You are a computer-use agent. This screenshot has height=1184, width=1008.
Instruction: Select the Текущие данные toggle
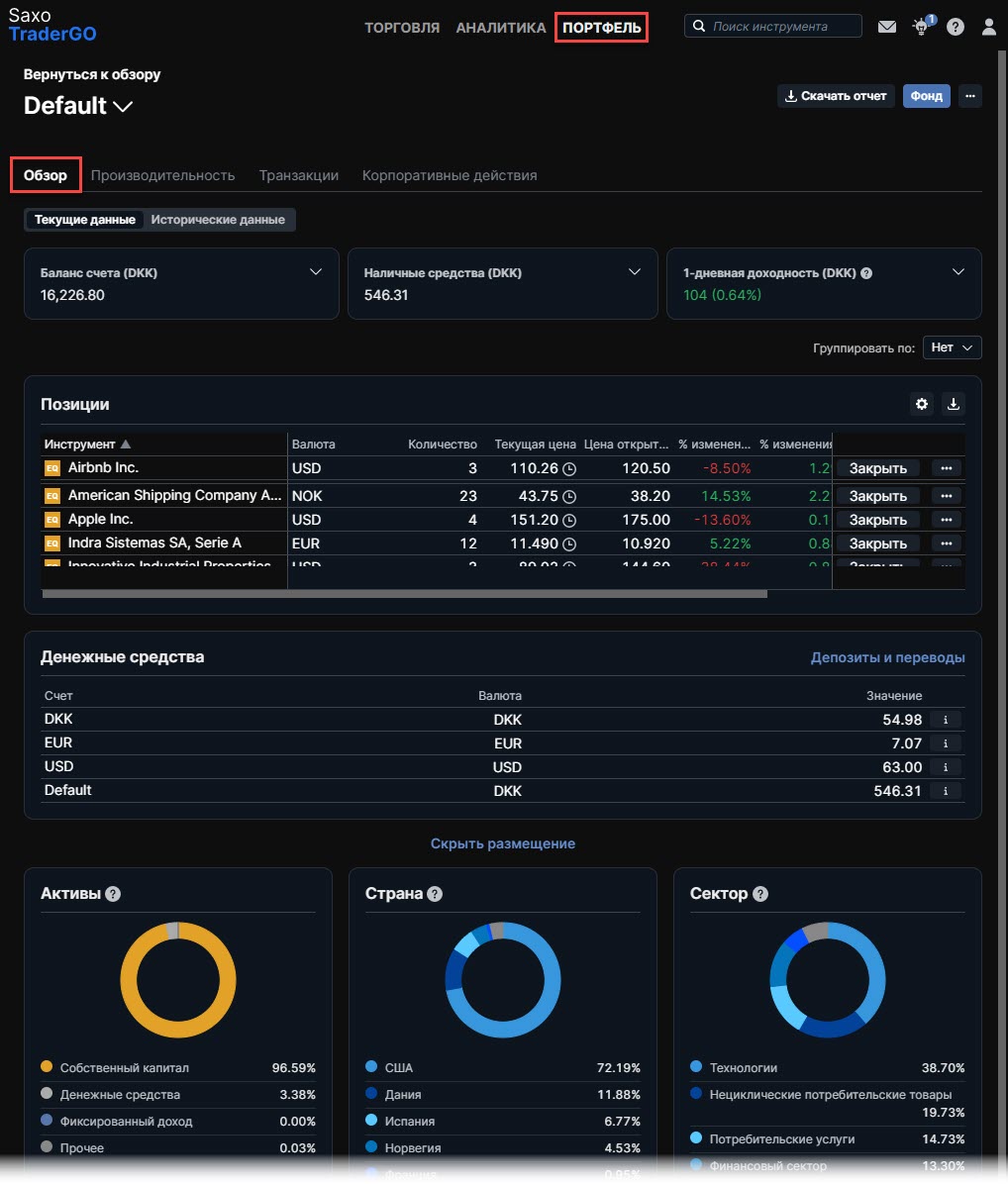(x=84, y=220)
